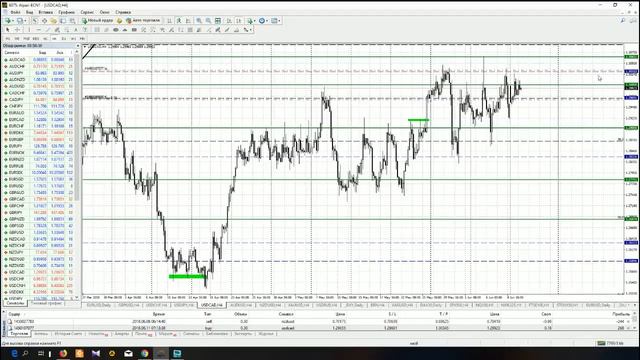This screenshot has width=640, height=360.
Task: Select the ellipse drawing tool
Action: coord(116,30)
